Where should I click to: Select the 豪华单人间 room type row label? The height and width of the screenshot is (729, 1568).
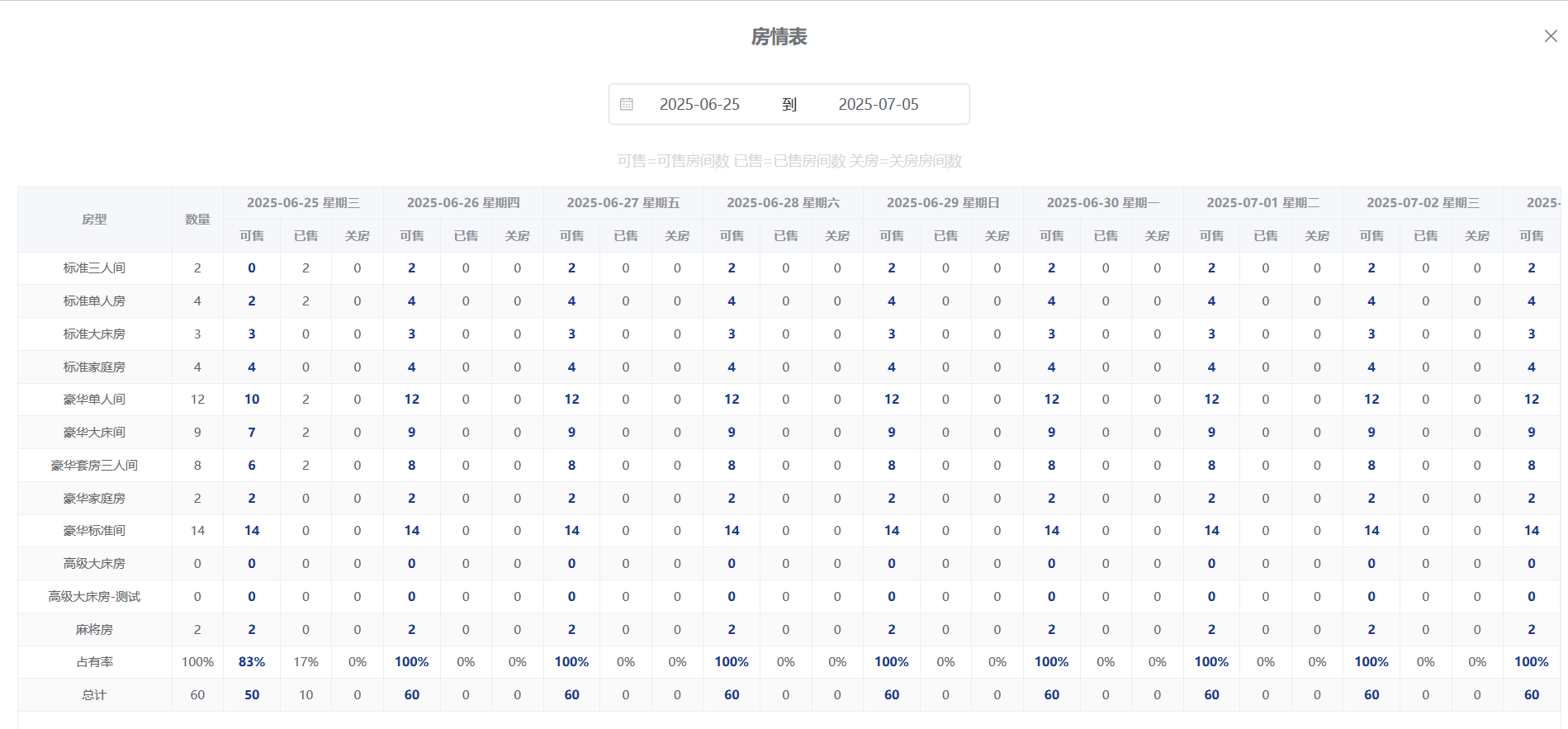point(94,400)
